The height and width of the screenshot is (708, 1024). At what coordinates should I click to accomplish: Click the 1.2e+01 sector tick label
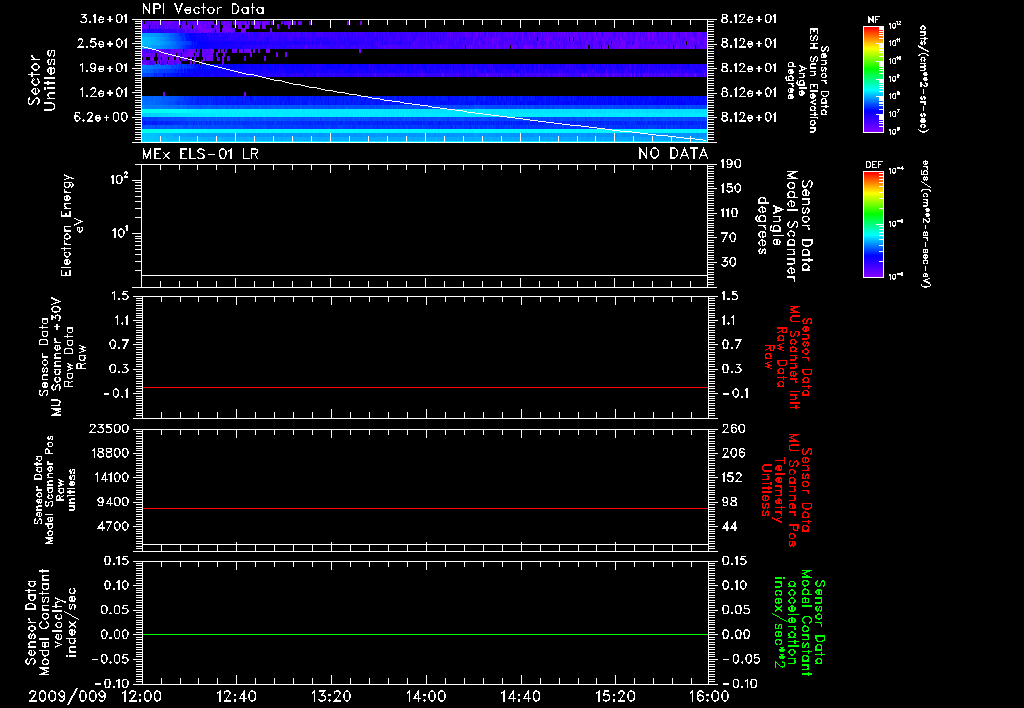[104, 93]
